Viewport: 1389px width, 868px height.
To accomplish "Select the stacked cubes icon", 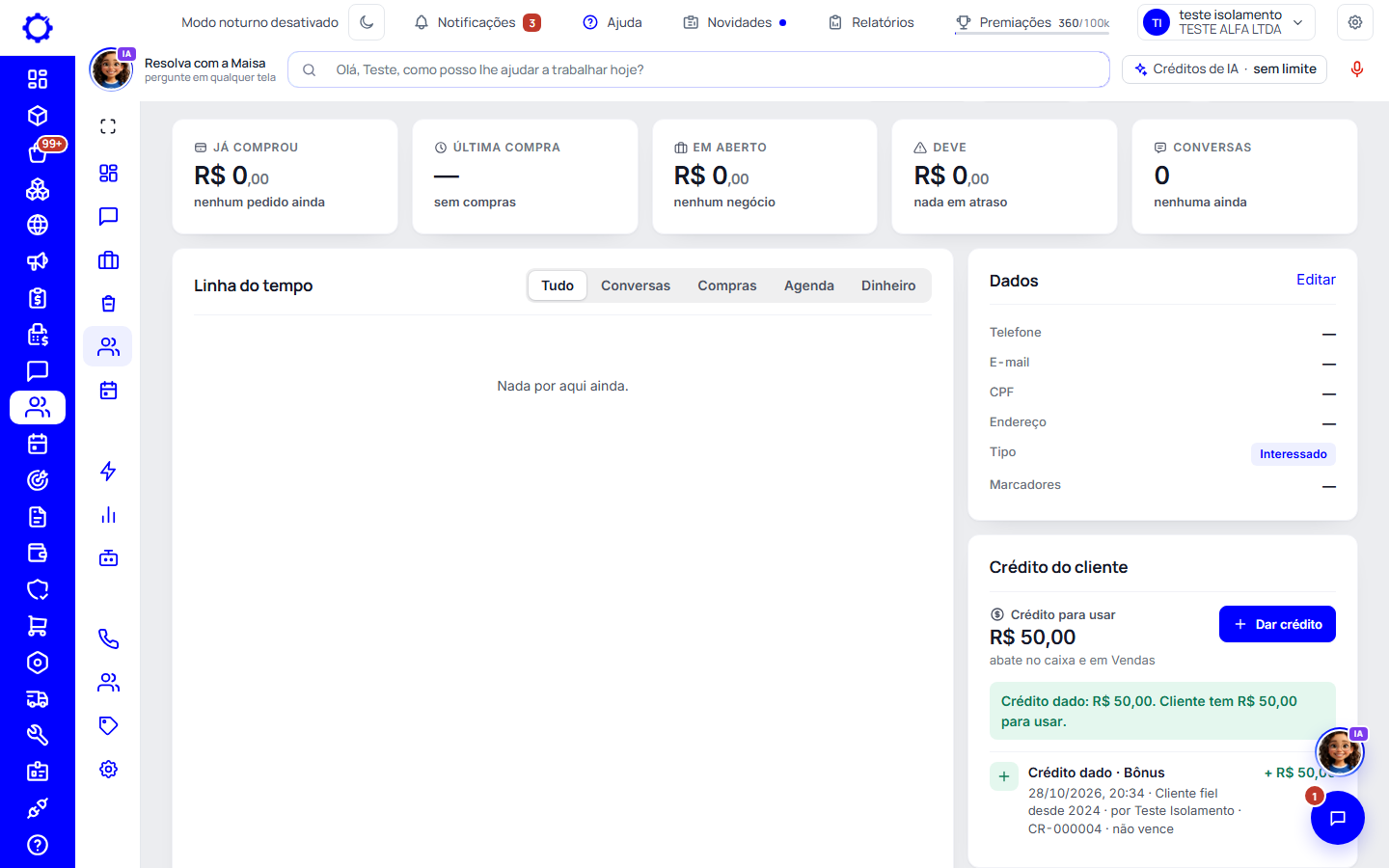I will 38,189.
